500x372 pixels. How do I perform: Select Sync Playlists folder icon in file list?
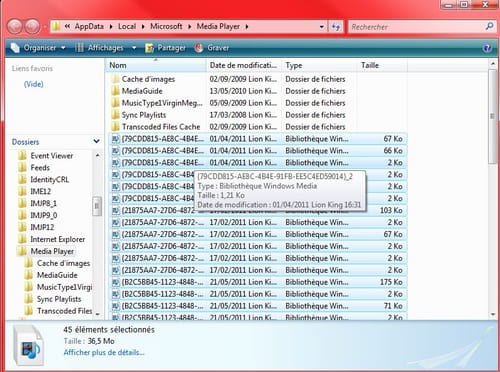115,115
